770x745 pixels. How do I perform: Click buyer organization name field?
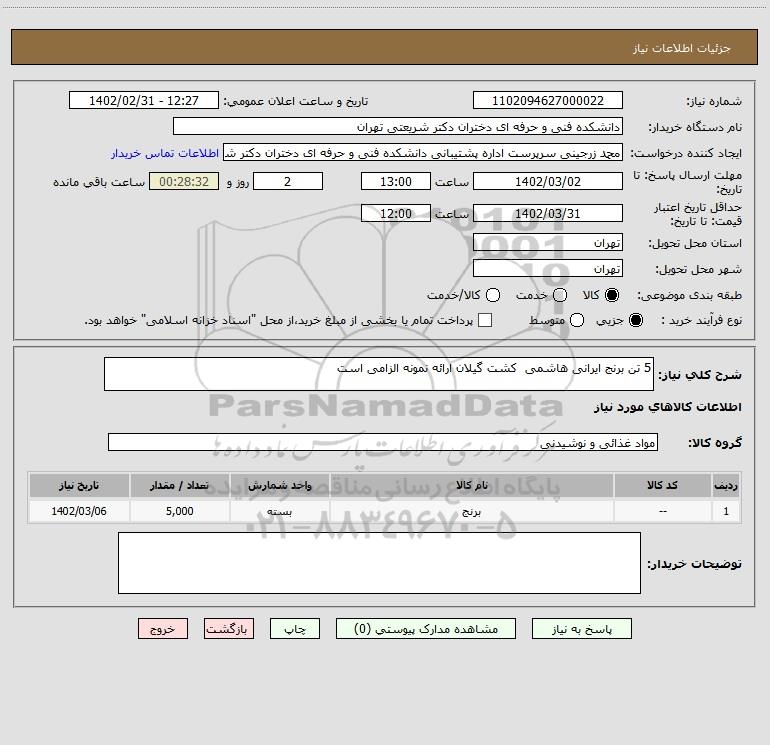tap(398, 126)
